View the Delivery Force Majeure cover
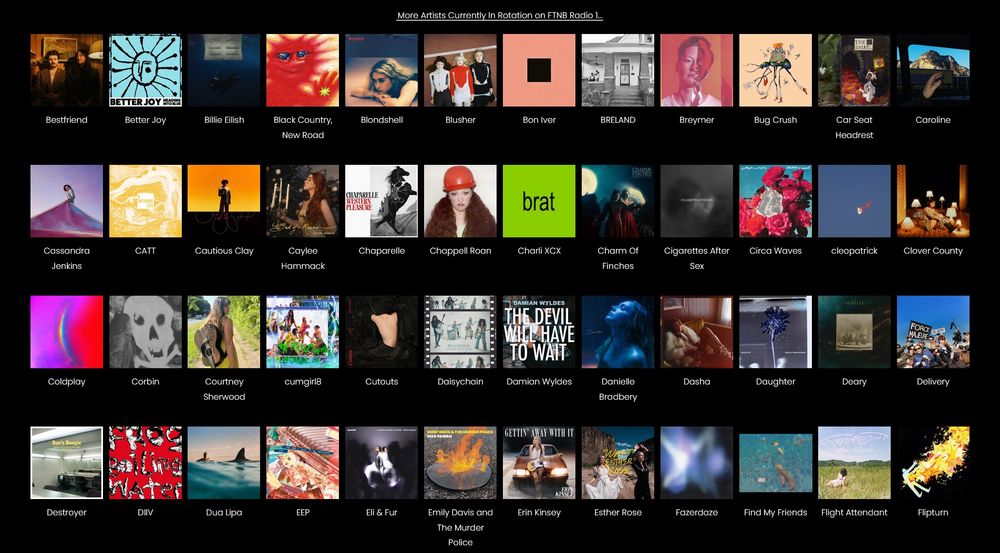Viewport: 1000px width, 553px height. 933,332
